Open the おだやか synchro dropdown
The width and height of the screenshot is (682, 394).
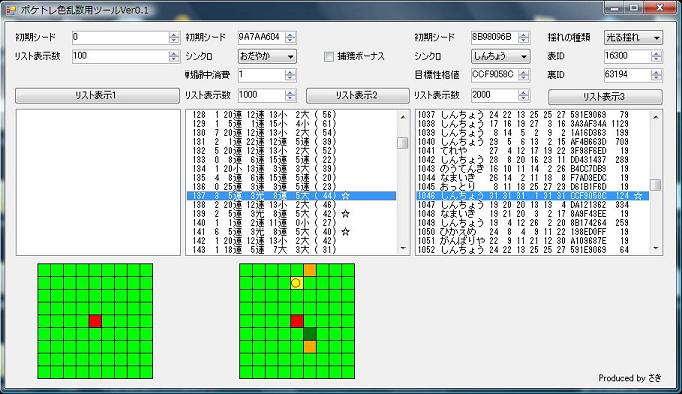pyautogui.click(x=267, y=56)
